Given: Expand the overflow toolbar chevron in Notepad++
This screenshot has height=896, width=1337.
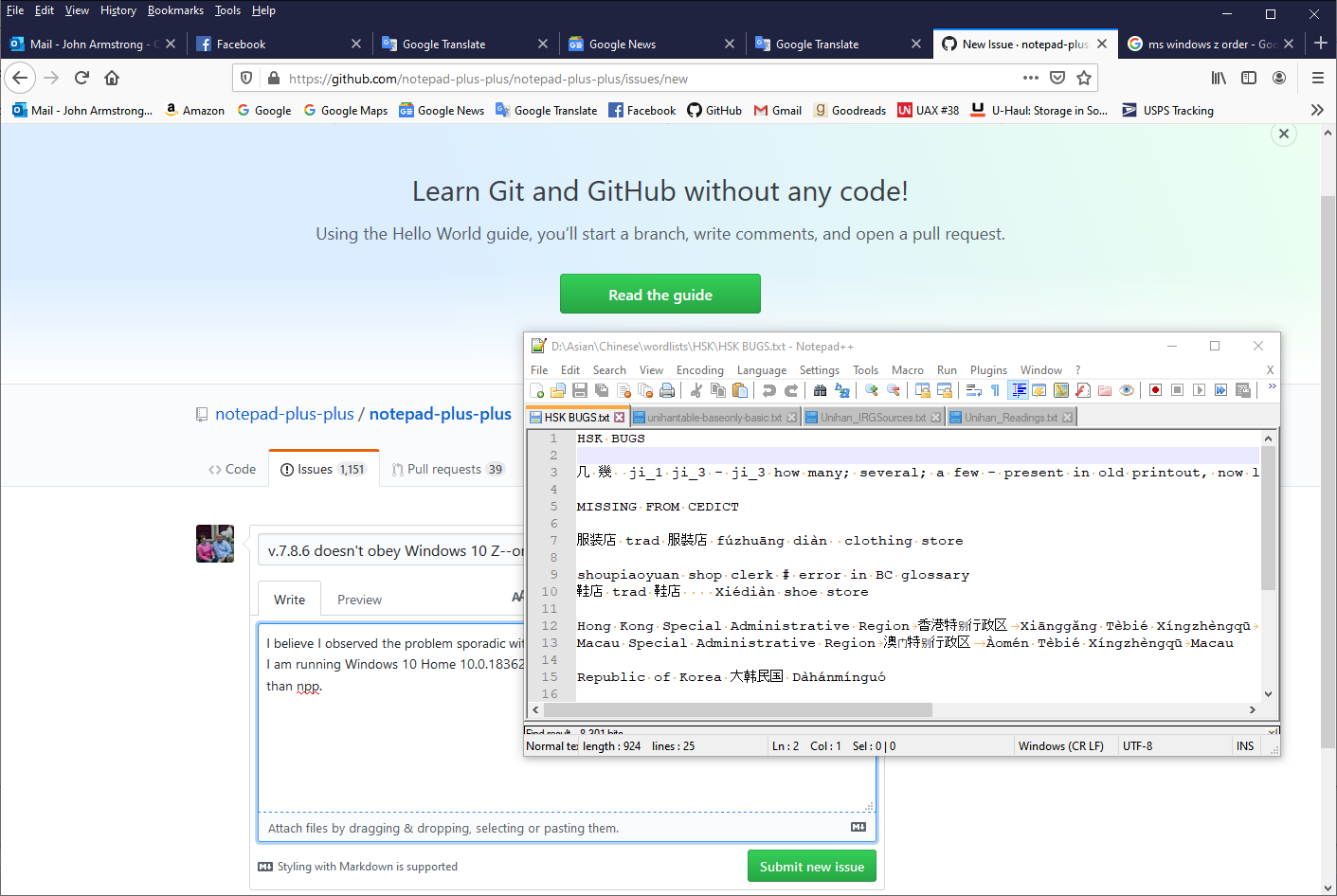Looking at the screenshot, I should 1271,386.
